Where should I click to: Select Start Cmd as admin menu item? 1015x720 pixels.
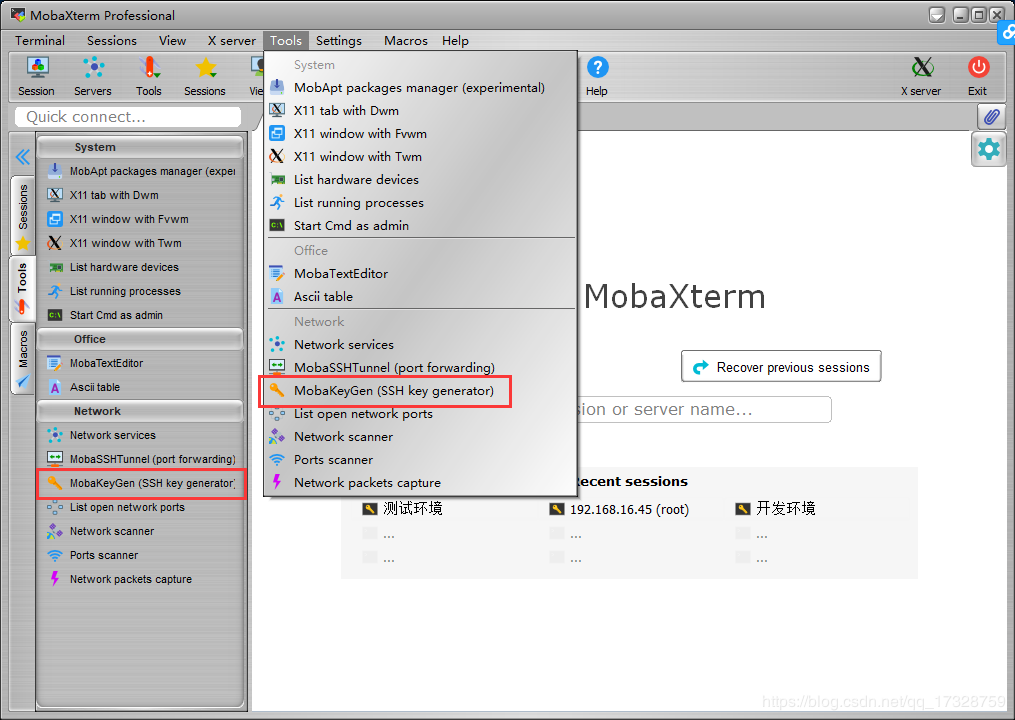421,225
